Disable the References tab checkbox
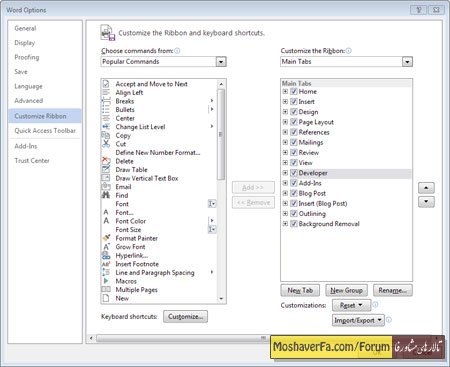Image resolution: width=450 pixels, height=367 pixels. [x=294, y=132]
